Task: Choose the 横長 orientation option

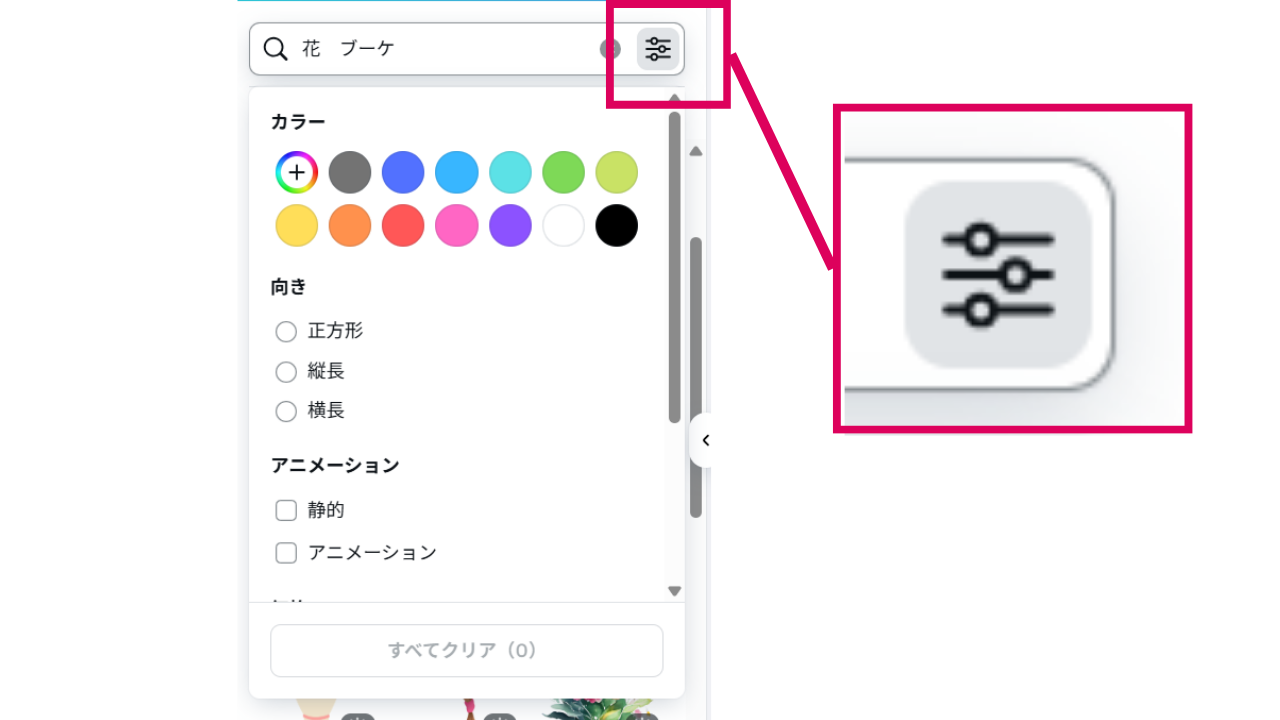Action: 286,411
